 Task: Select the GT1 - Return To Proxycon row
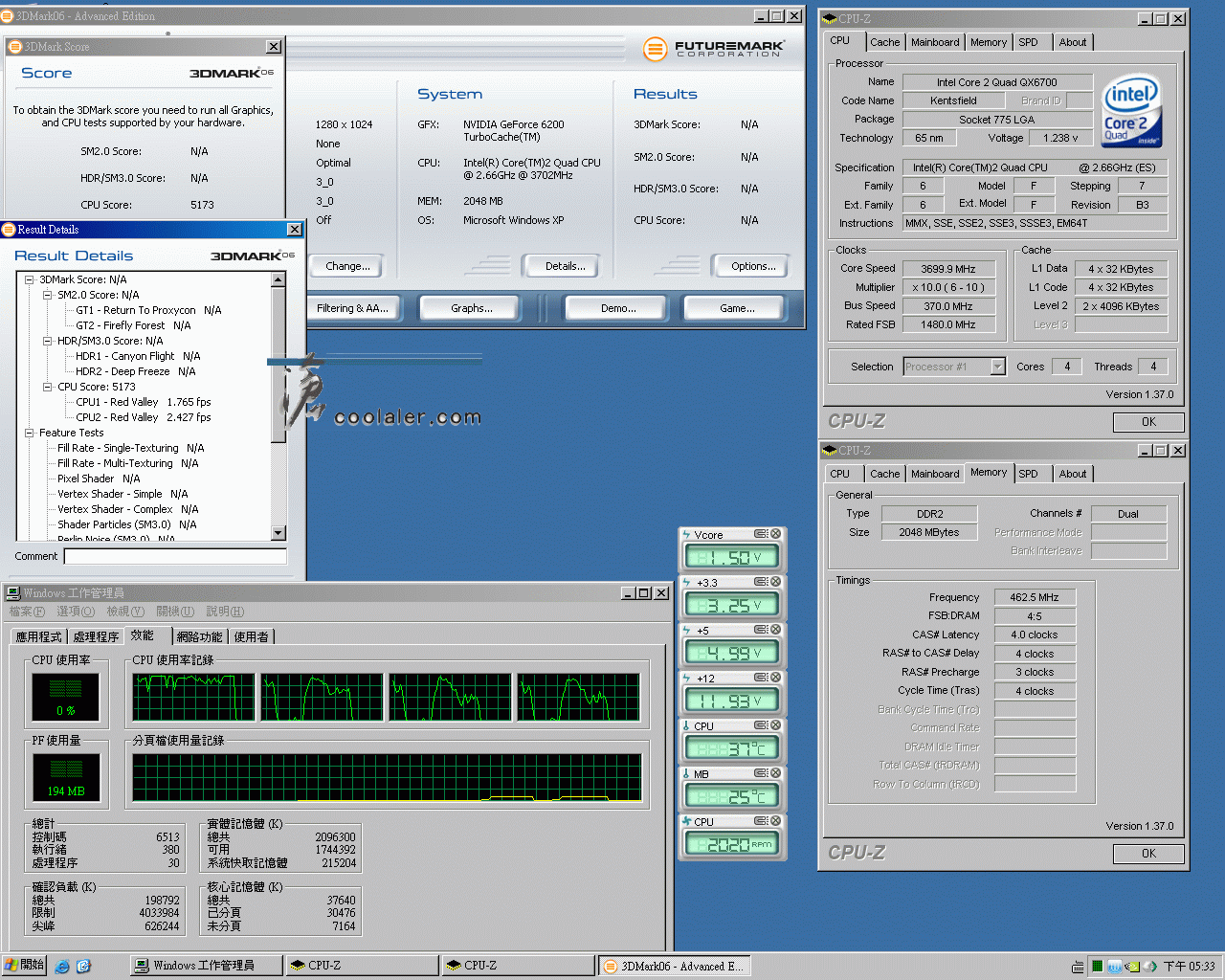point(148,310)
